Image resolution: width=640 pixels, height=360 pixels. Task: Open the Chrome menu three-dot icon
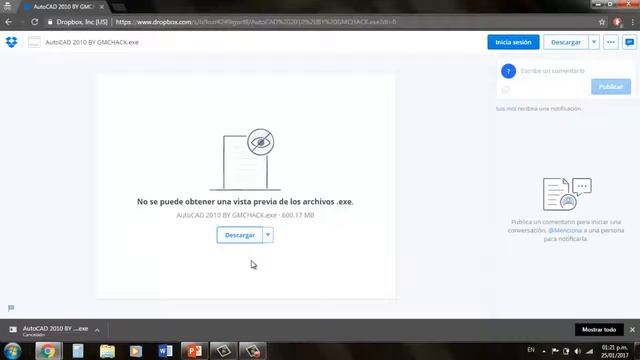[632, 22]
